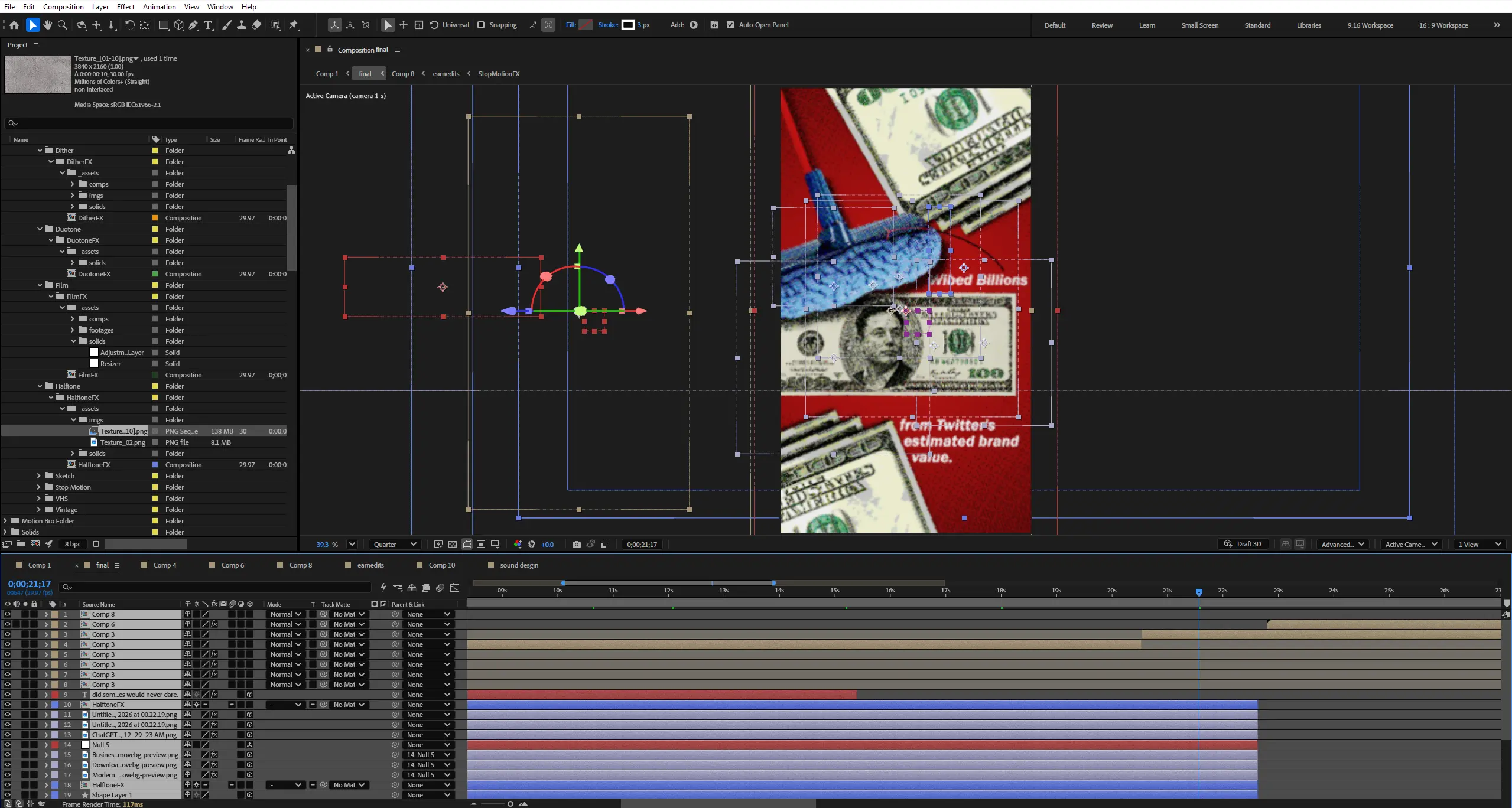Open blending mode dropdown for Comp 8 layer
The height and width of the screenshot is (808, 1512).
[x=285, y=614]
